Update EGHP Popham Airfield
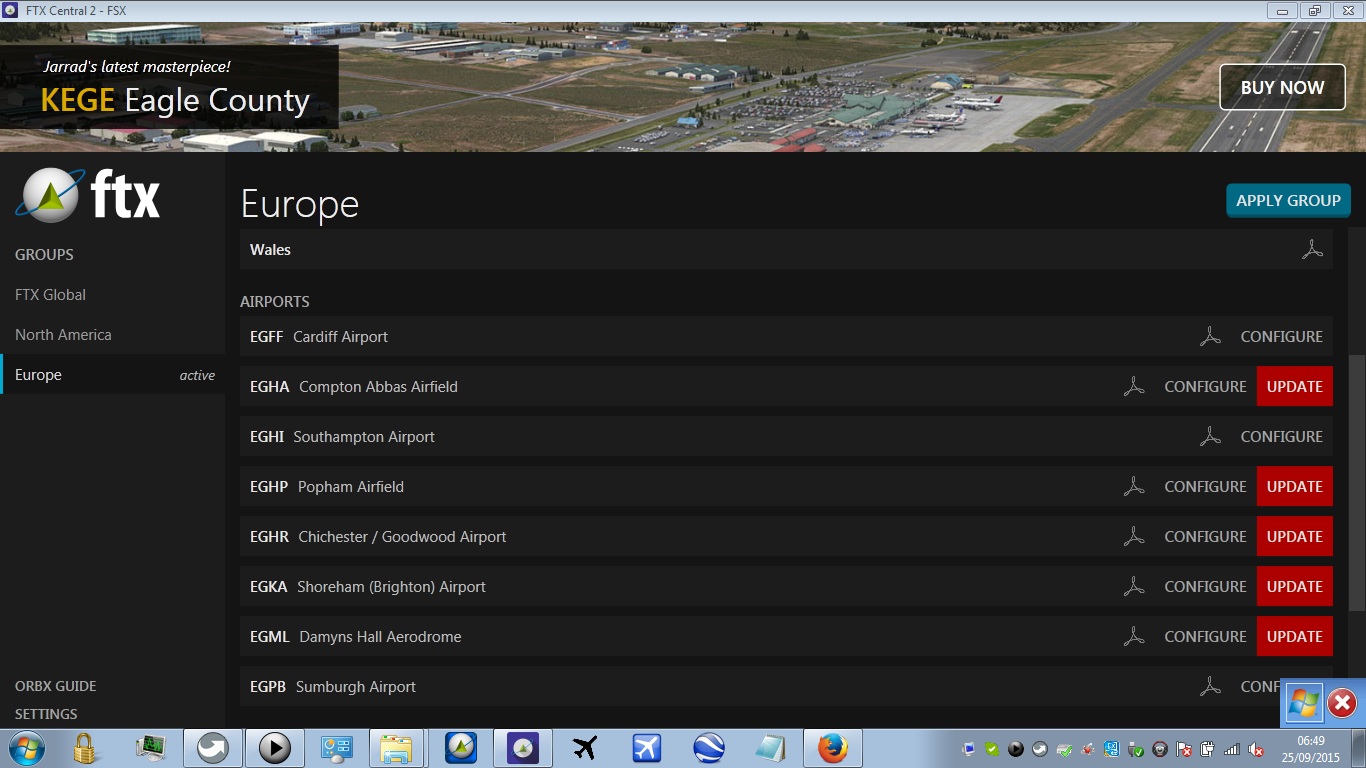 pyautogui.click(x=1294, y=487)
